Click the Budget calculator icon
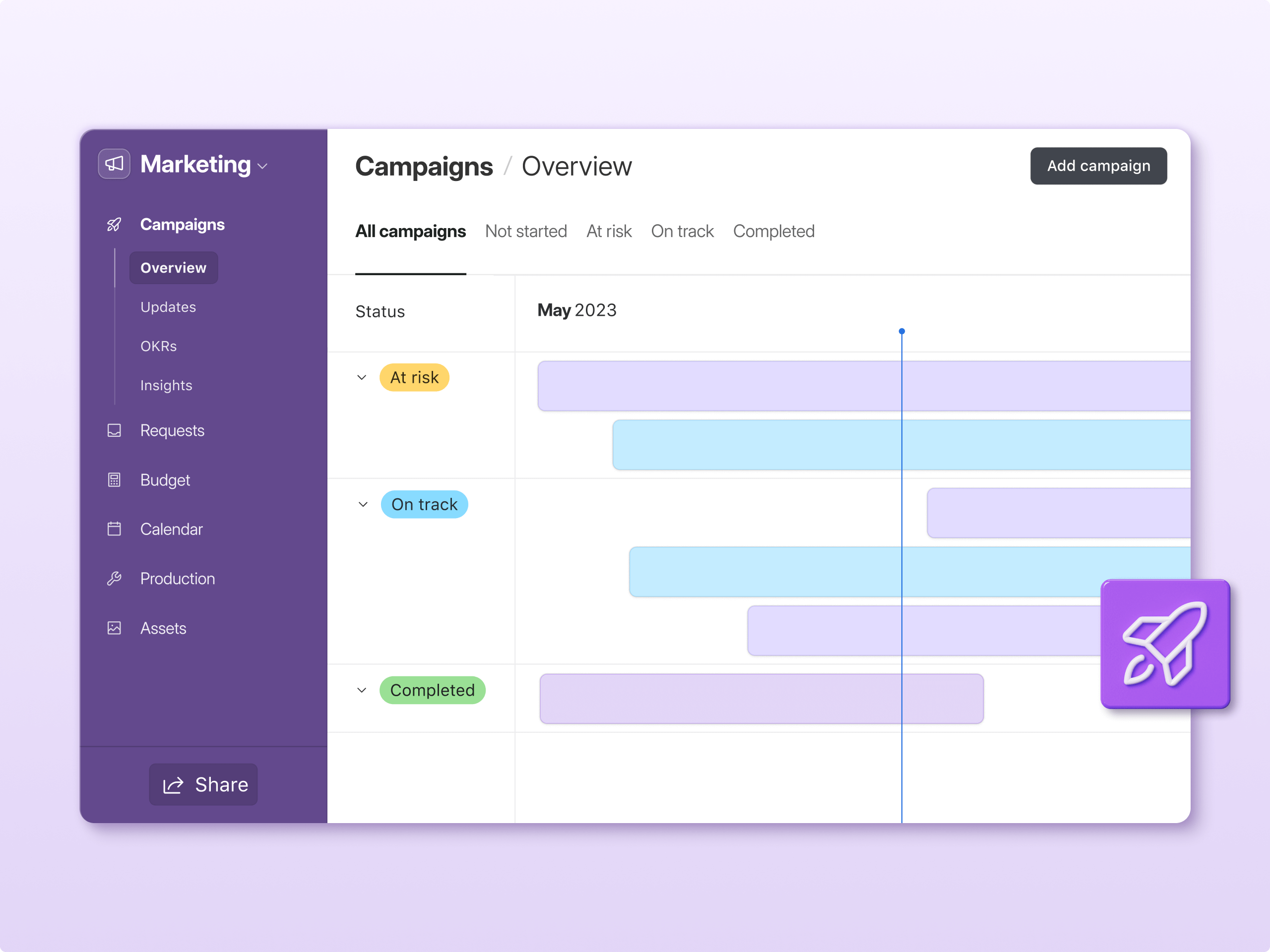The image size is (1270, 952). pos(114,480)
